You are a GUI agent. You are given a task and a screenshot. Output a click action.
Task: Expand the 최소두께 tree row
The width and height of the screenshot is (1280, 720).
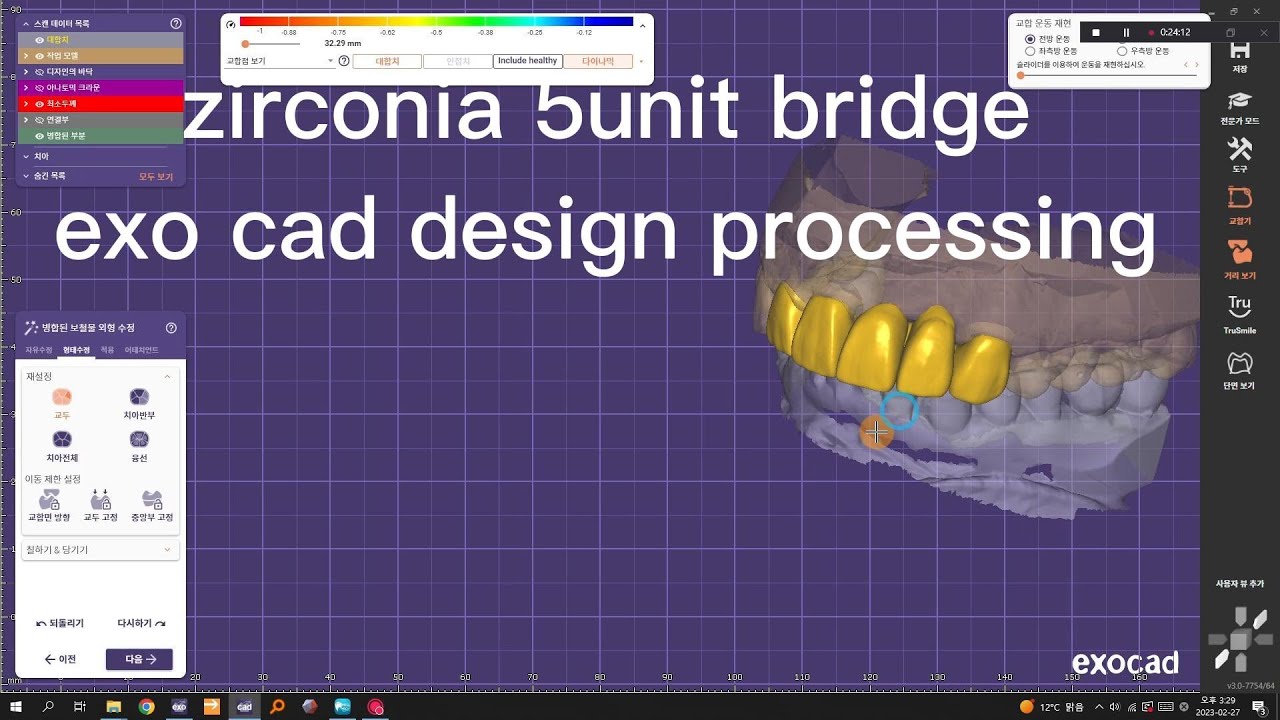[x=26, y=104]
